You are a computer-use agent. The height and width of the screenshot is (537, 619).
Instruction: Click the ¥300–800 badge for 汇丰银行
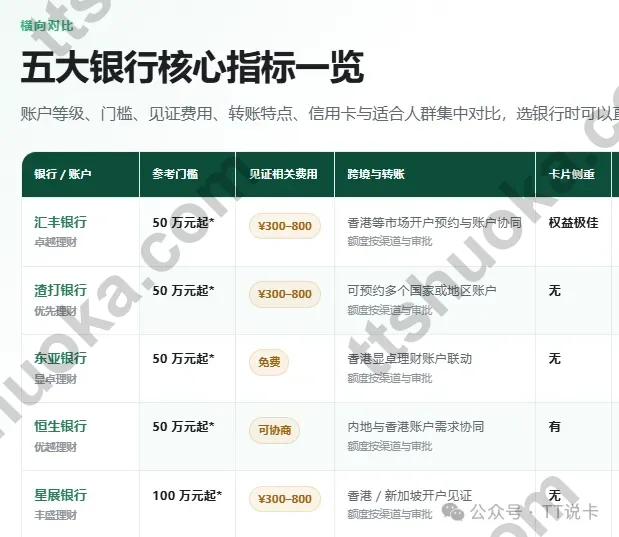(285, 226)
